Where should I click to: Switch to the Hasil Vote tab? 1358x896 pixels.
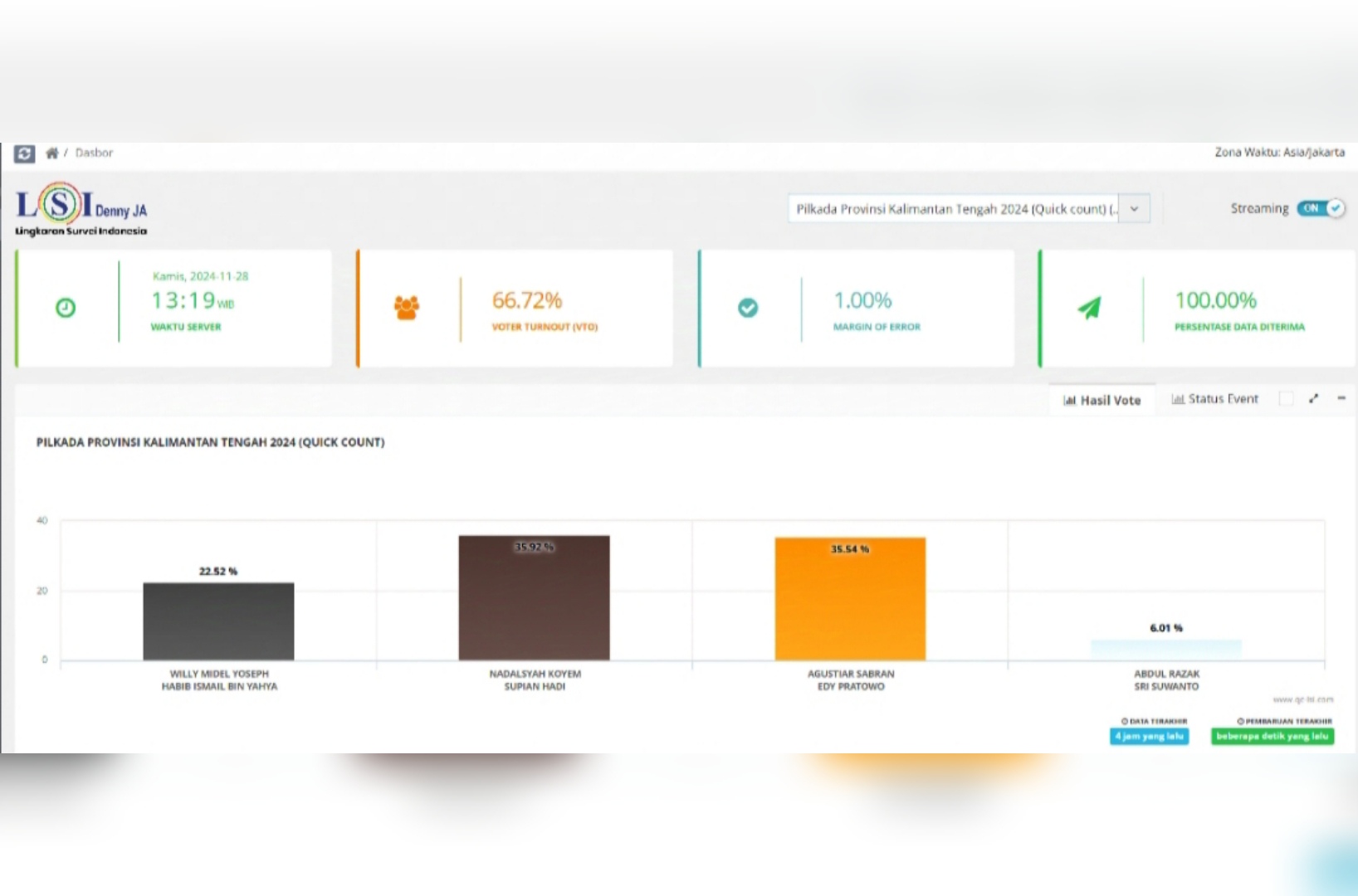pyautogui.click(x=1102, y=400)
